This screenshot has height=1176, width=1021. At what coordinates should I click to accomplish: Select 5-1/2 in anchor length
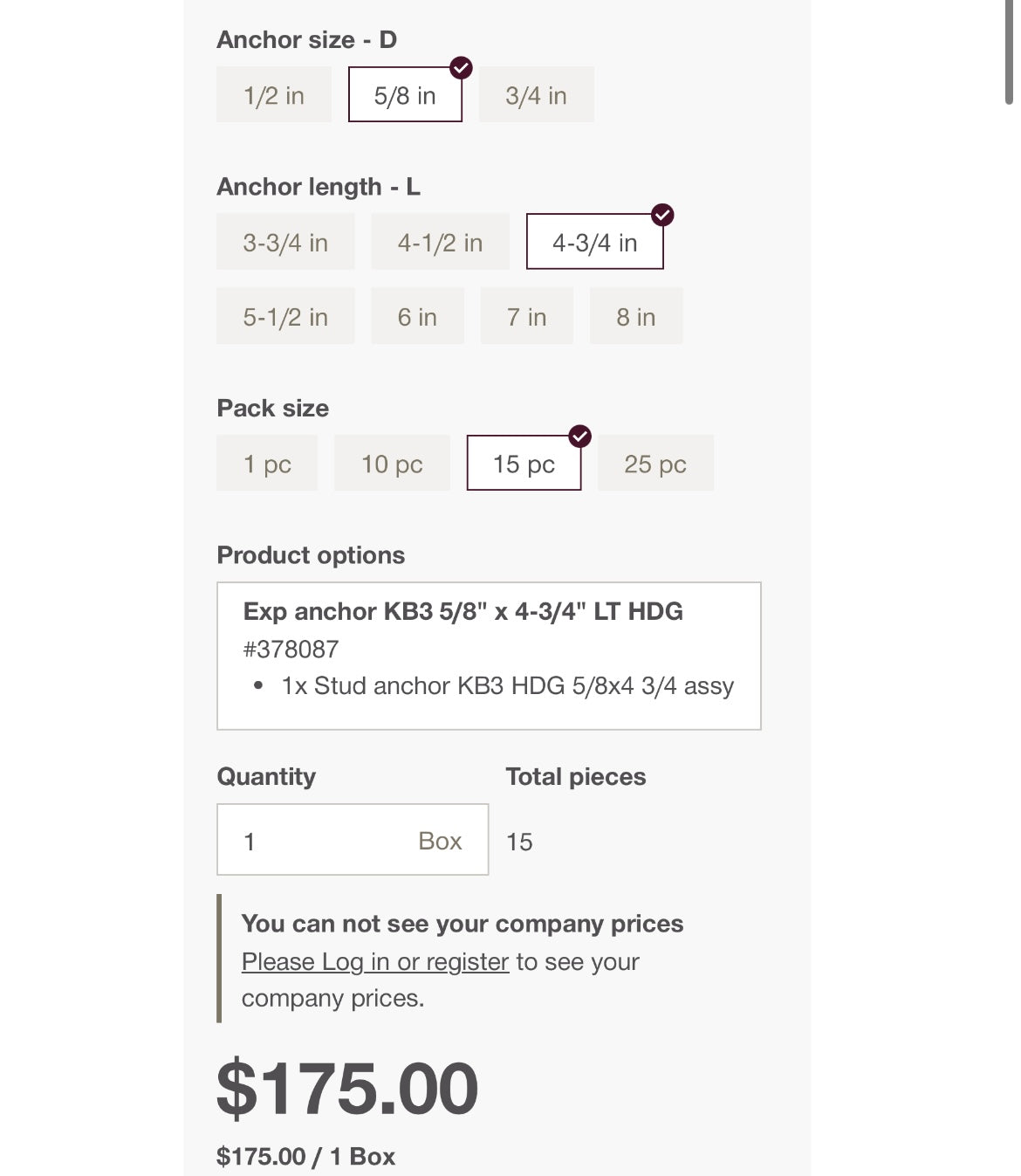[x=285, y=316]
